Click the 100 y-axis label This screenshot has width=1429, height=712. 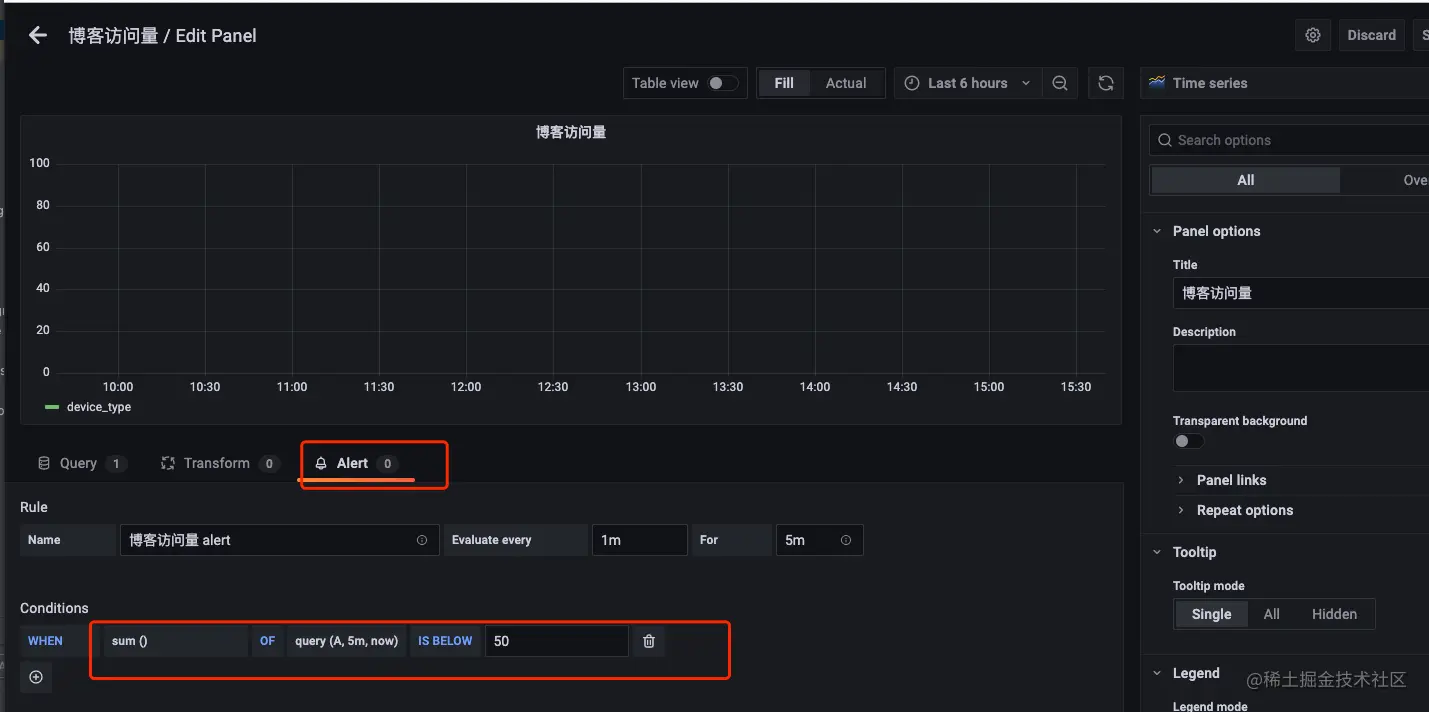click(40, 163)
